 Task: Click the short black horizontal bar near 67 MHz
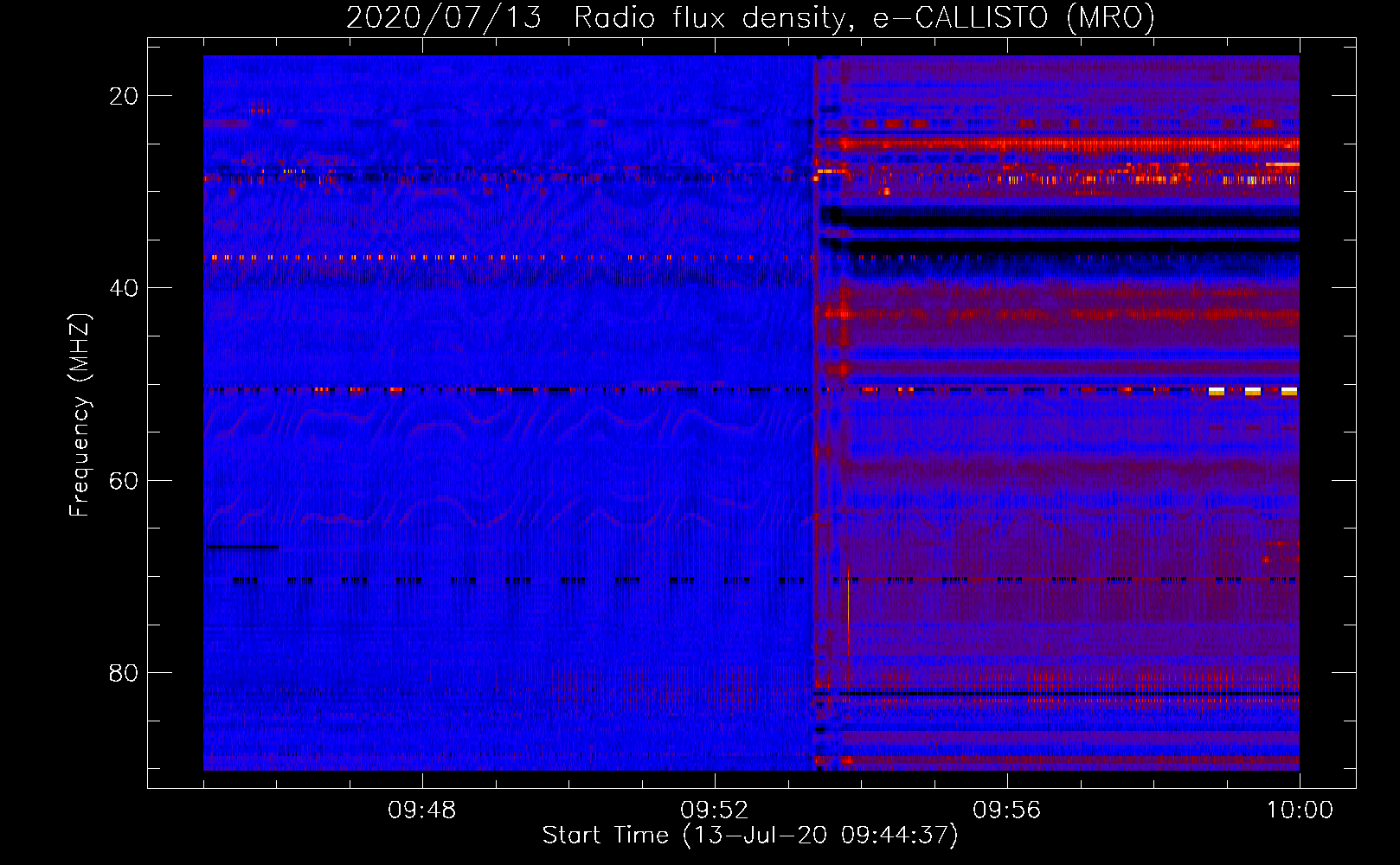pyautogui.click(x=241, y=547)
